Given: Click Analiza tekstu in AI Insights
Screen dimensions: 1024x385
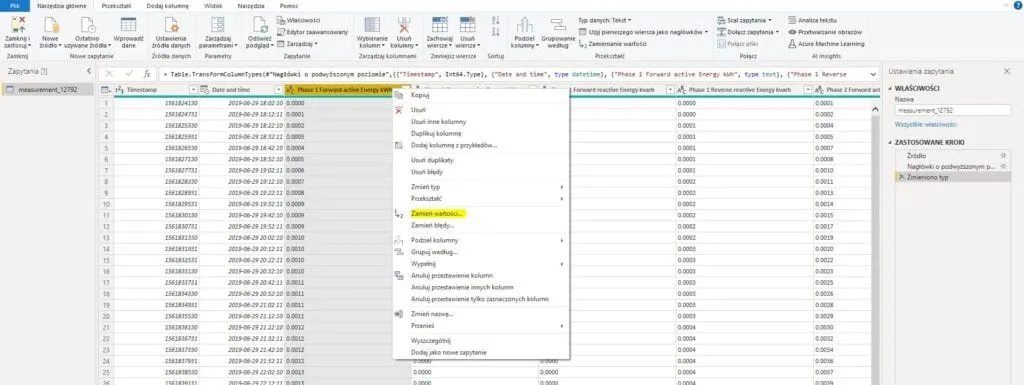Looking at the screenshot, I should [812, 20].
